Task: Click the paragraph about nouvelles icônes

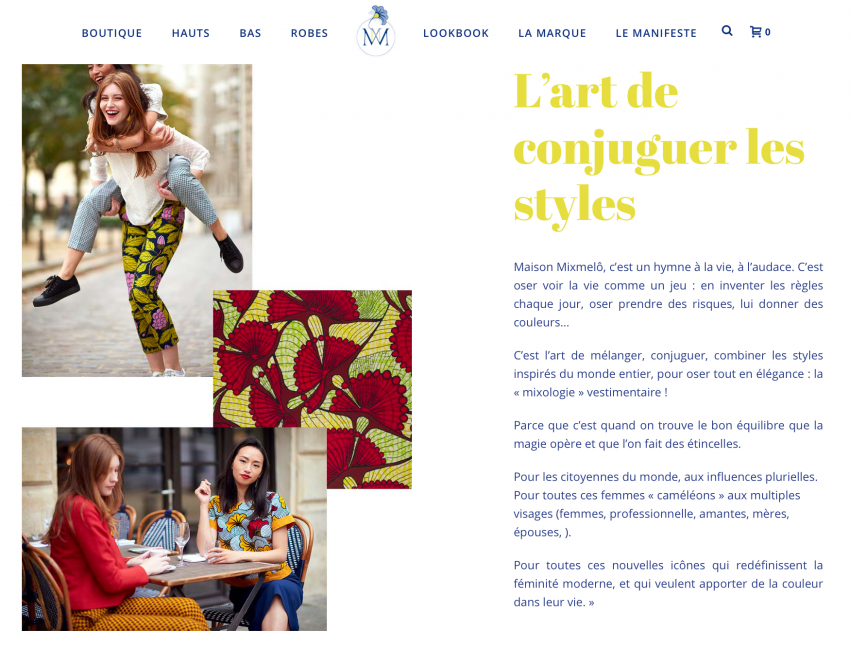Action: click(668, 583)
